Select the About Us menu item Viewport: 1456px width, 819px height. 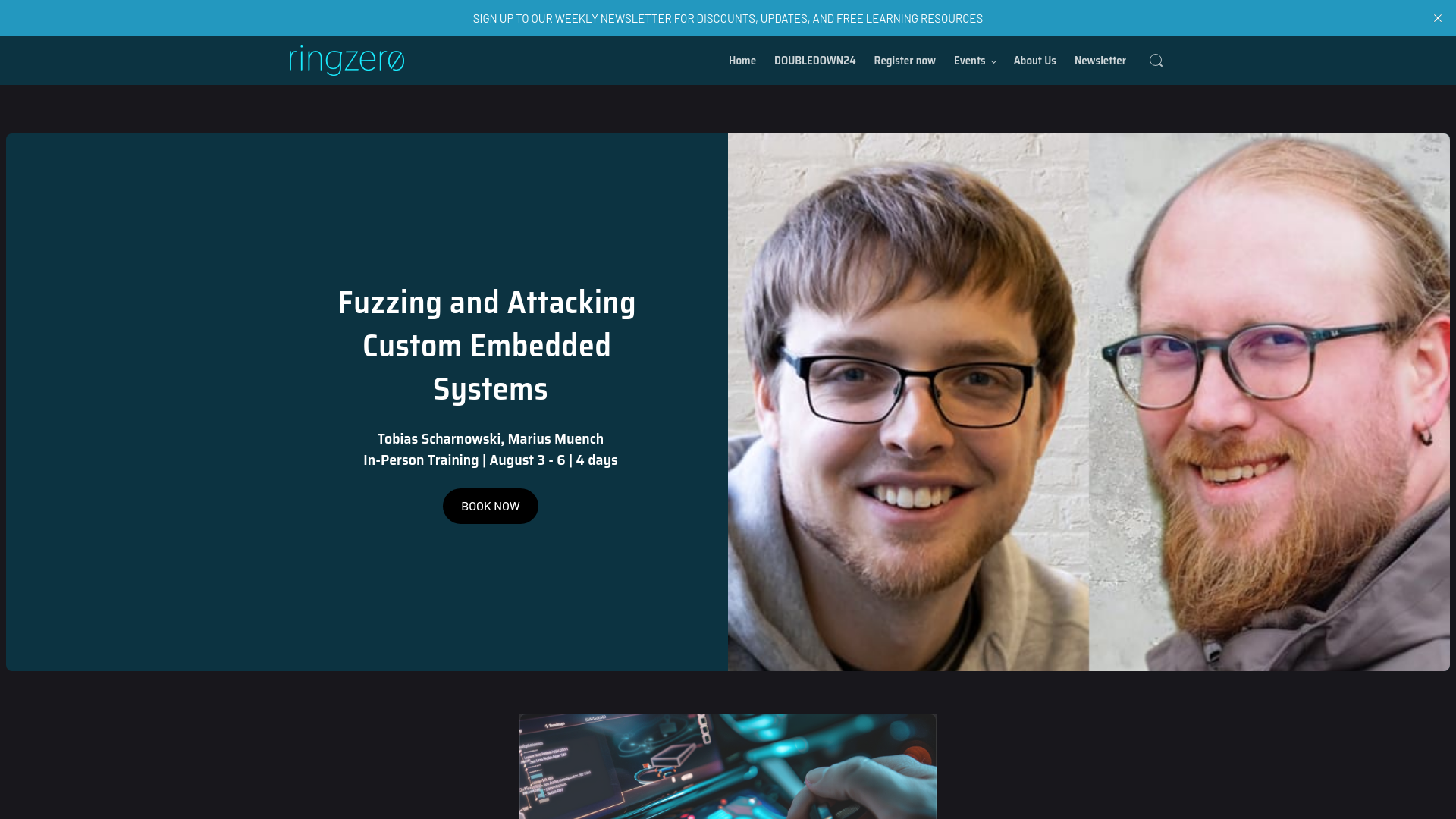1035,60
